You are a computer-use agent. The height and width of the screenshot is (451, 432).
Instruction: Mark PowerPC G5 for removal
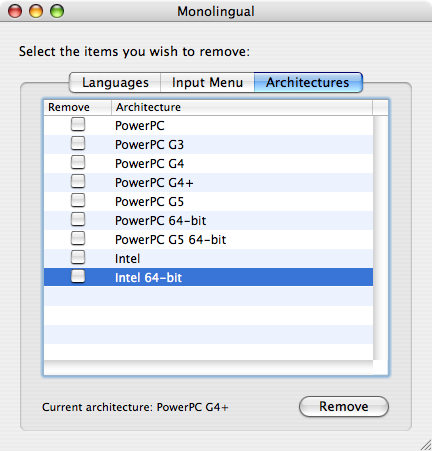point(78,200)
